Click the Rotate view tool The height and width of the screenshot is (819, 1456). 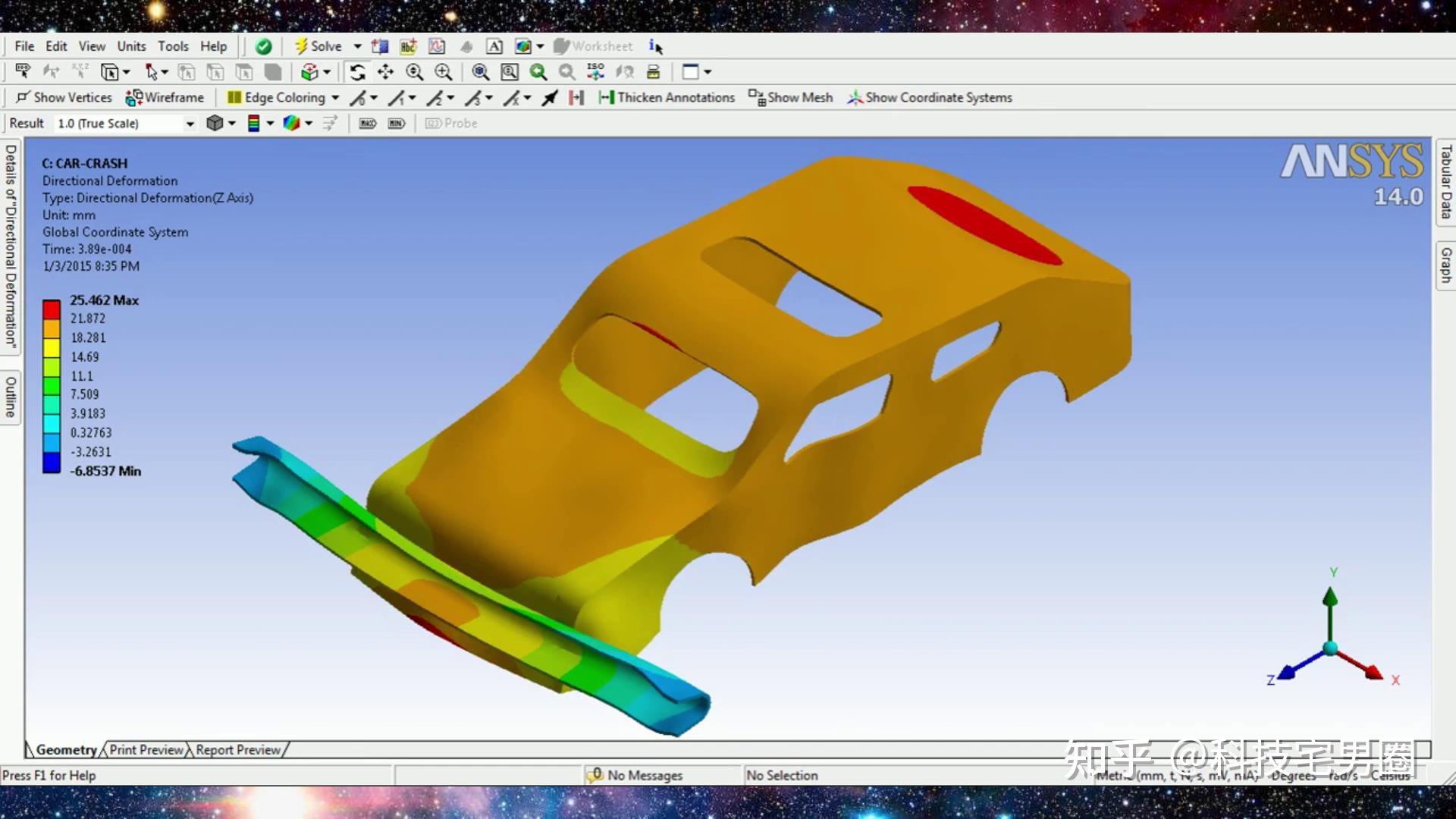[x=357, y=72]
